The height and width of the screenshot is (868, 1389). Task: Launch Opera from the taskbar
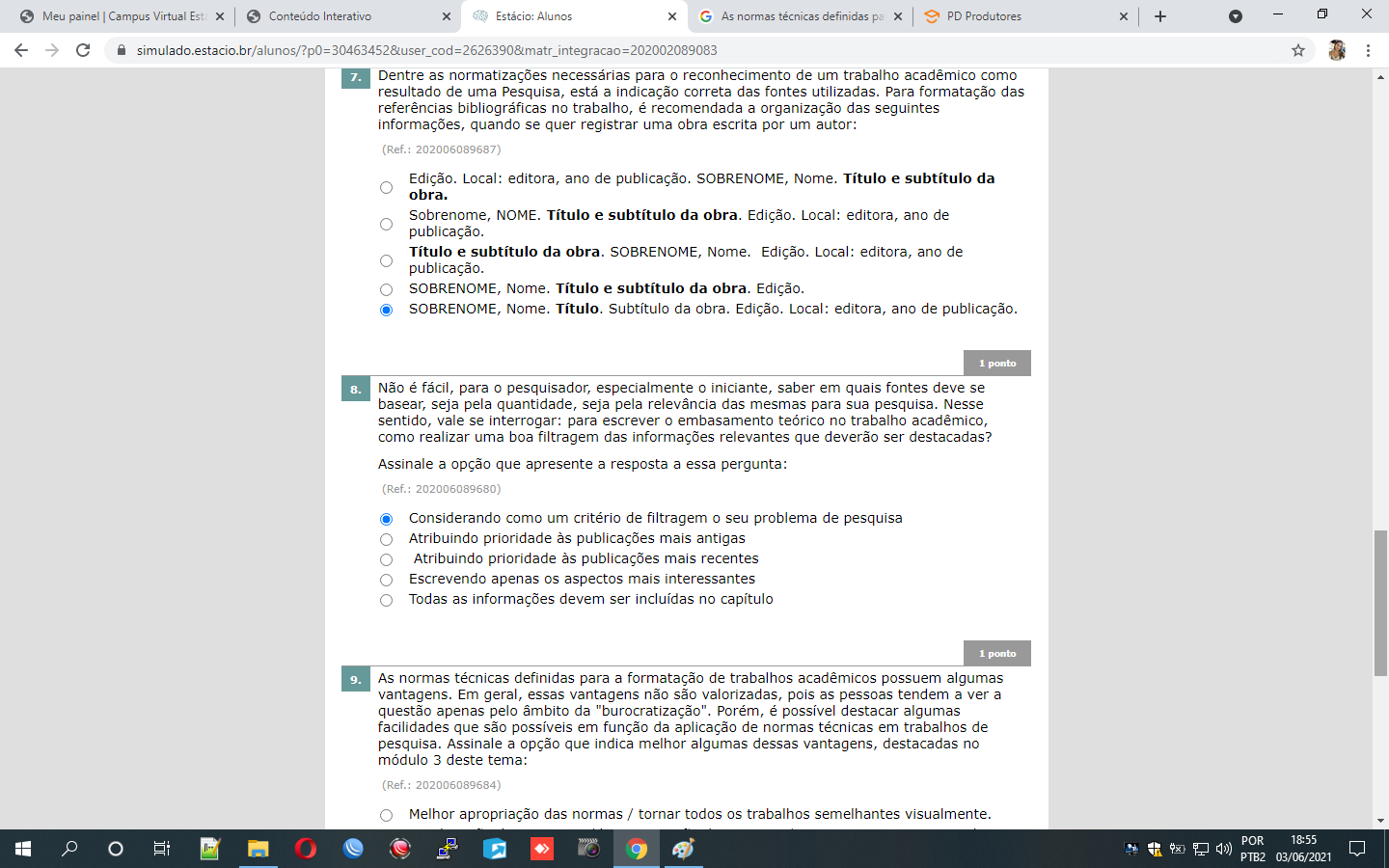[305, 849]
